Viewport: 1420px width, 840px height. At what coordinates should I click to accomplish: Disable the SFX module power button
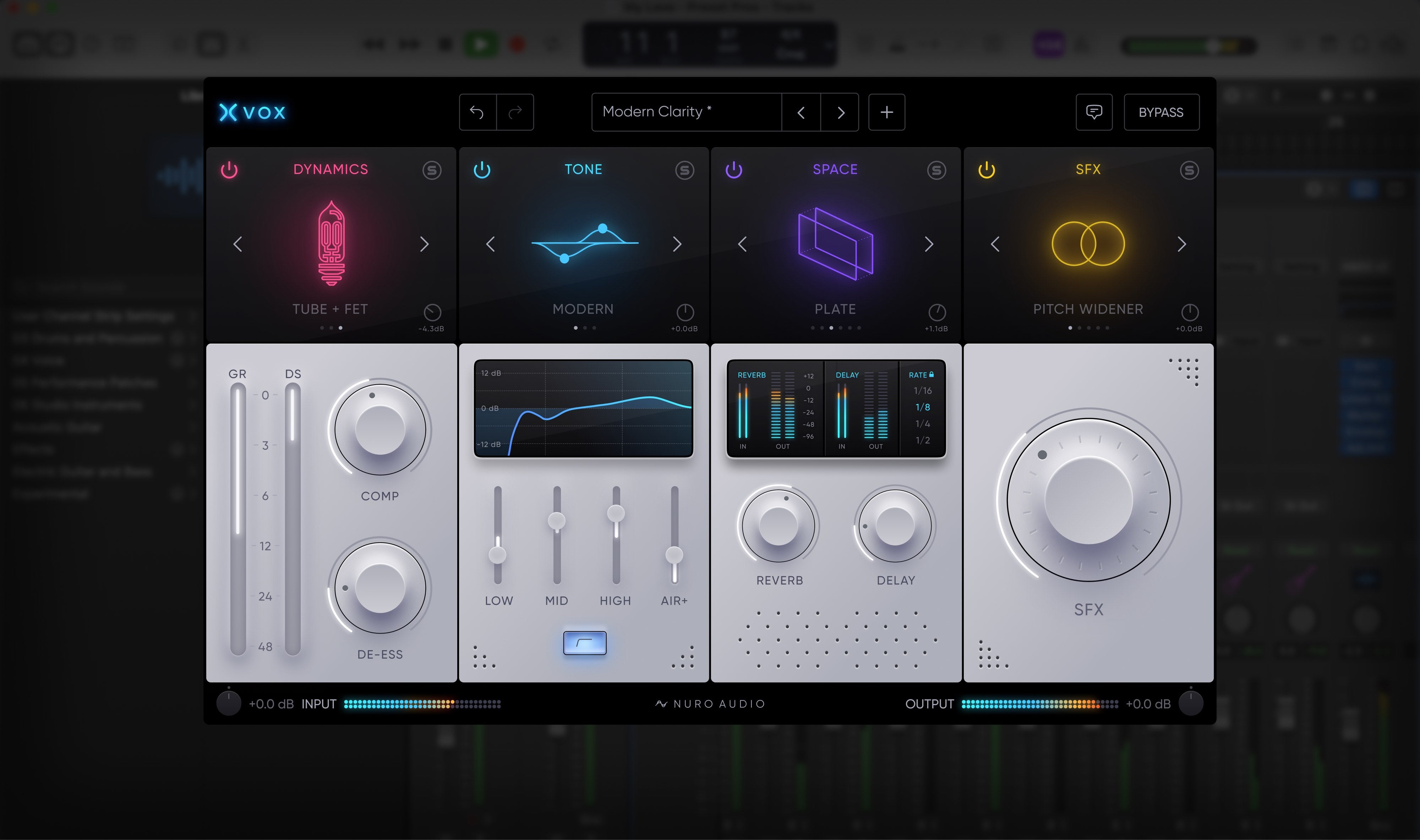(x=986, y=170)
